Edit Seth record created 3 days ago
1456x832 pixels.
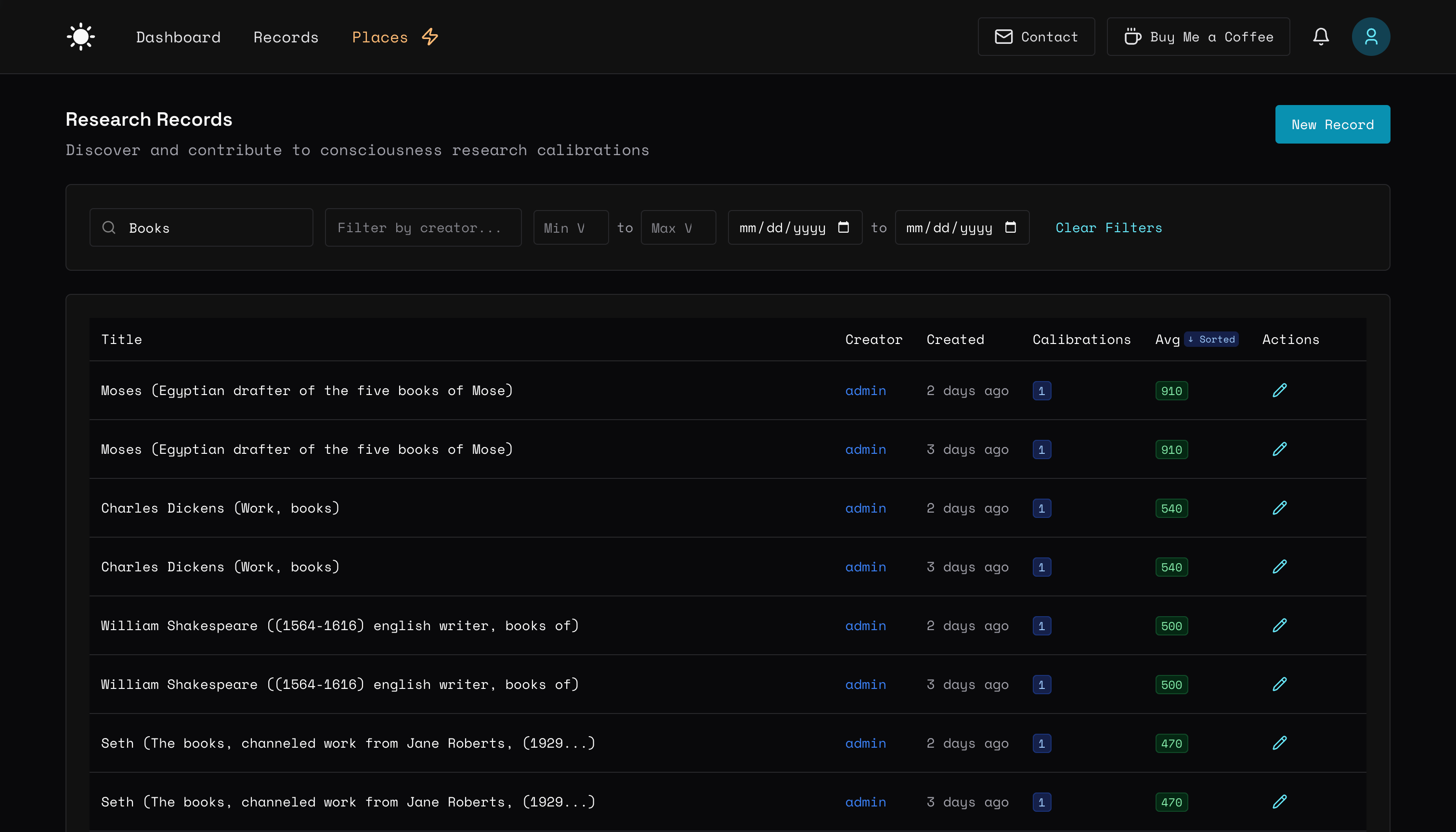point(1280,802)
